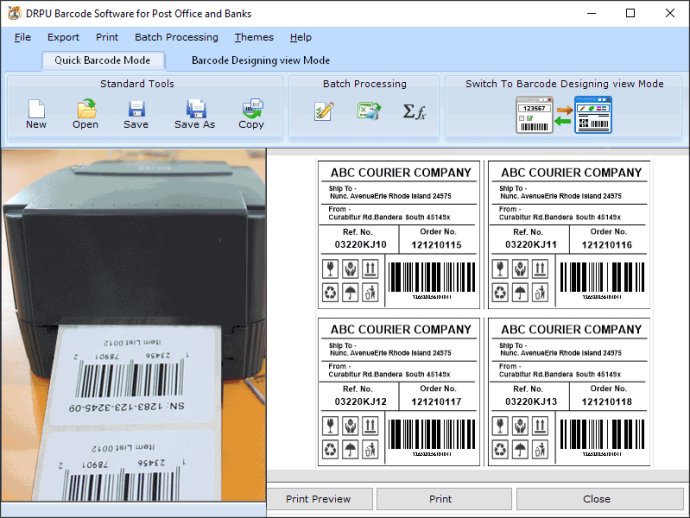Click the Print Preview button
Image resolution: width=690 pixels, height=518 pixels.
coord(319,499)
